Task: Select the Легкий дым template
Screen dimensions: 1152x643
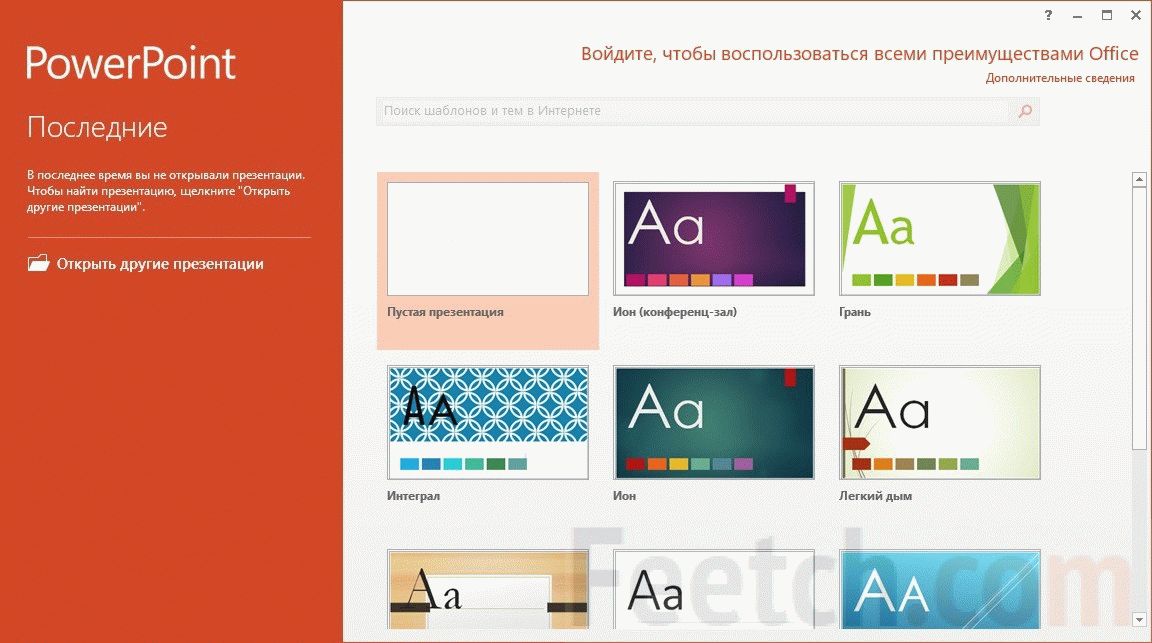Action: [x=940, y=423]
